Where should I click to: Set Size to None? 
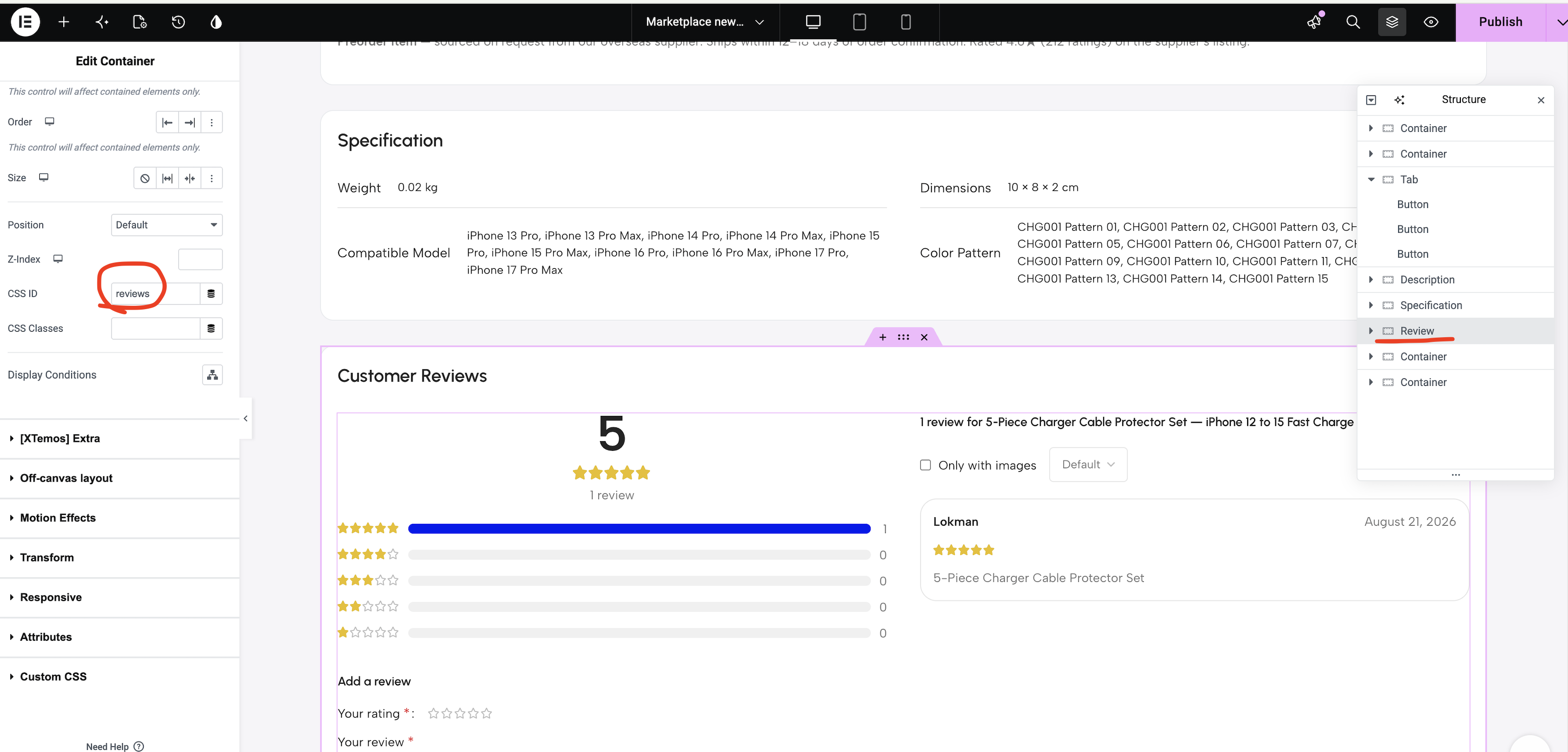145,178
